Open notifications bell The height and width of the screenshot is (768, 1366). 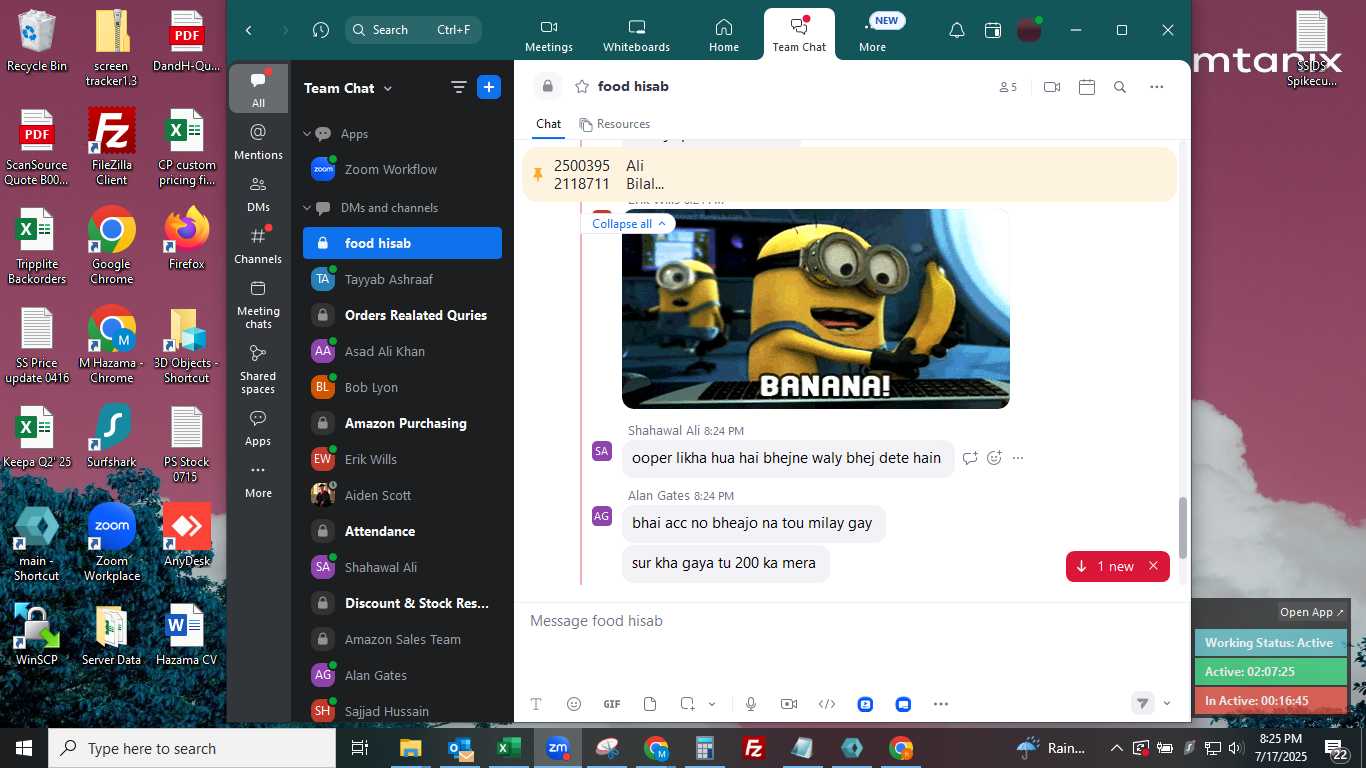point(957,30)
